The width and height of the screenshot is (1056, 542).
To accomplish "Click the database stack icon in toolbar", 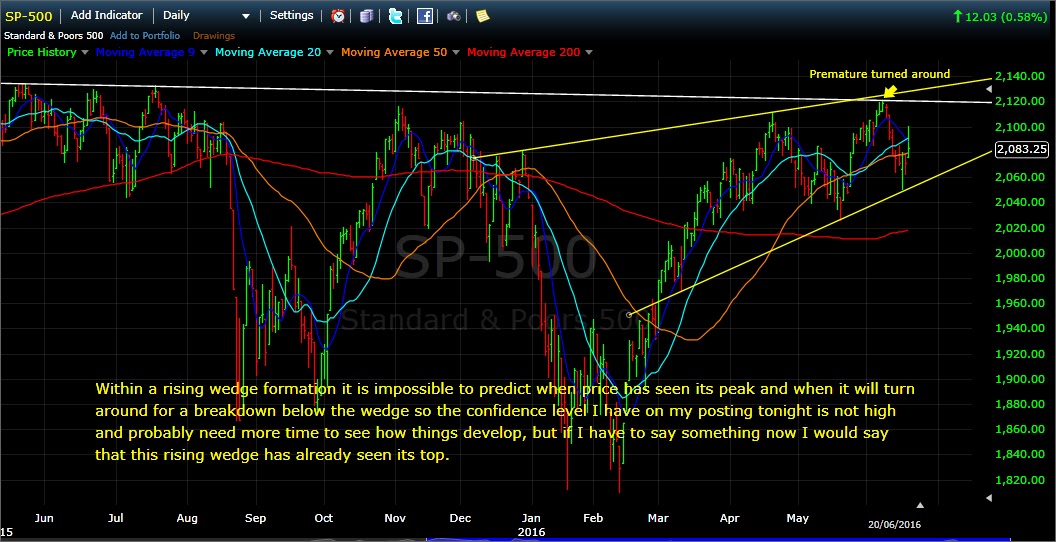I will click(366, 15).
